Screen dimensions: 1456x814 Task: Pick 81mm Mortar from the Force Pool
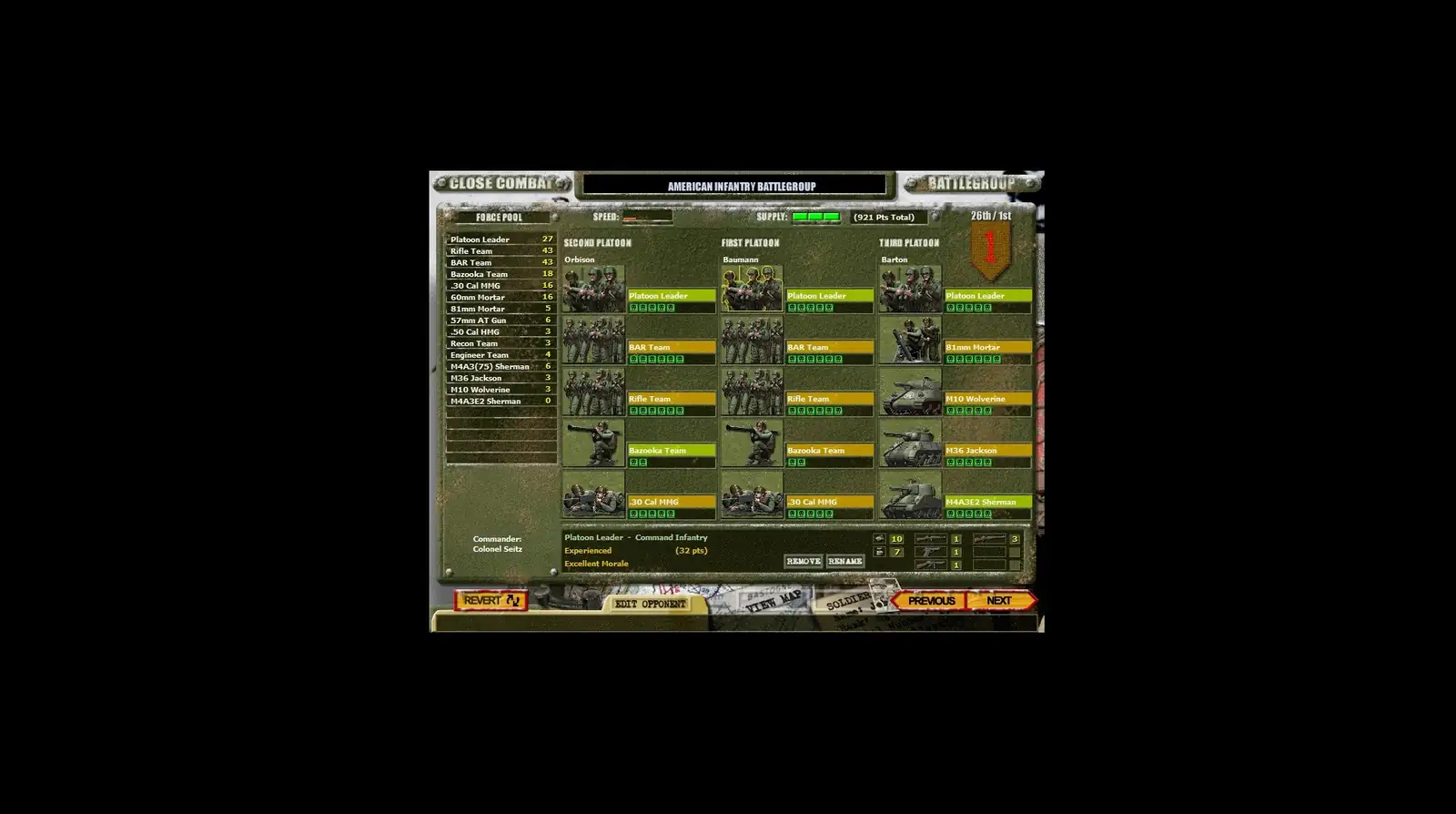click(x=500, y=309)
